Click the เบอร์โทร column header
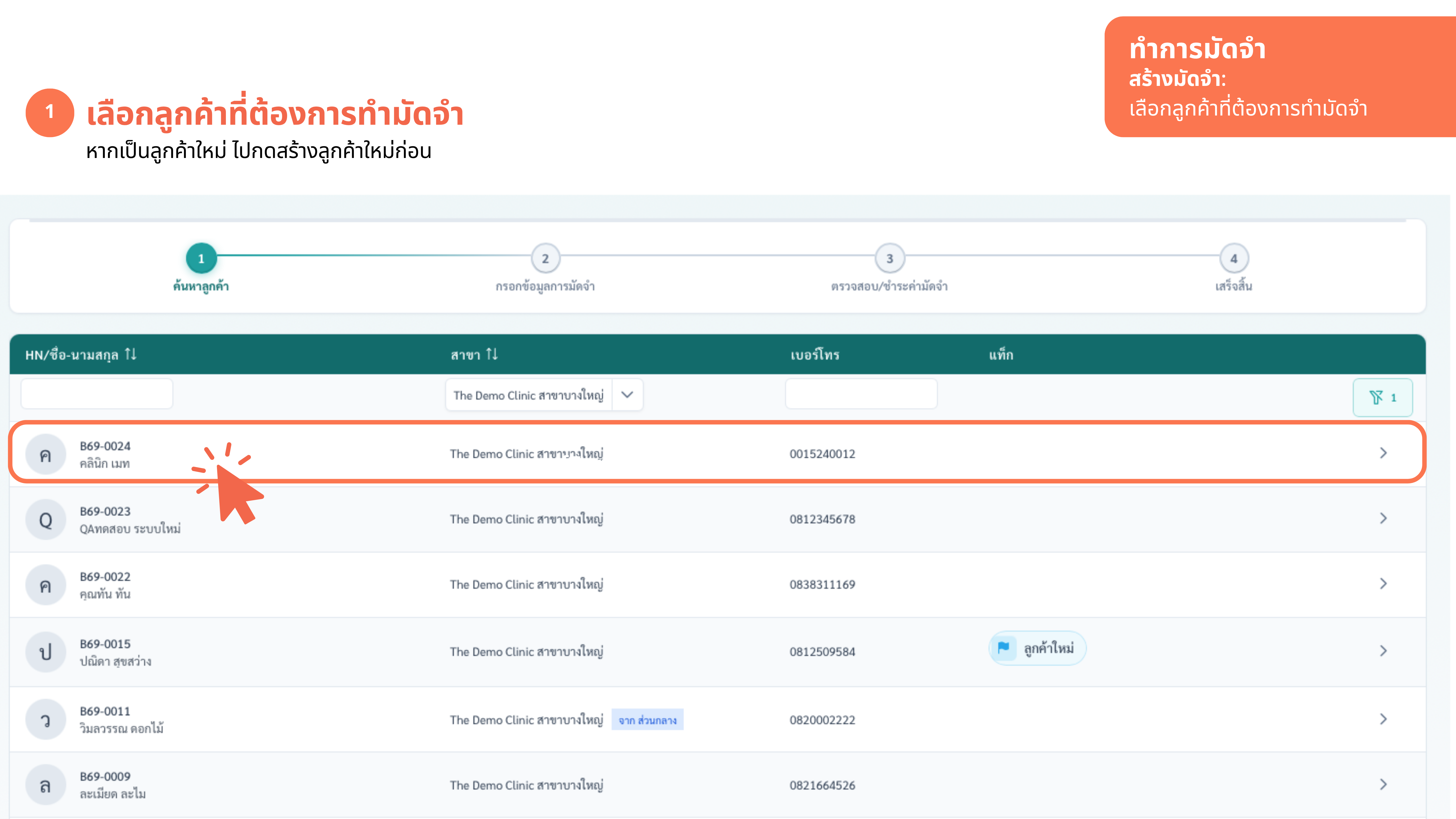The height and width of the screenshot is (819, 1456). pyautogui.click(x=815, y=355)
